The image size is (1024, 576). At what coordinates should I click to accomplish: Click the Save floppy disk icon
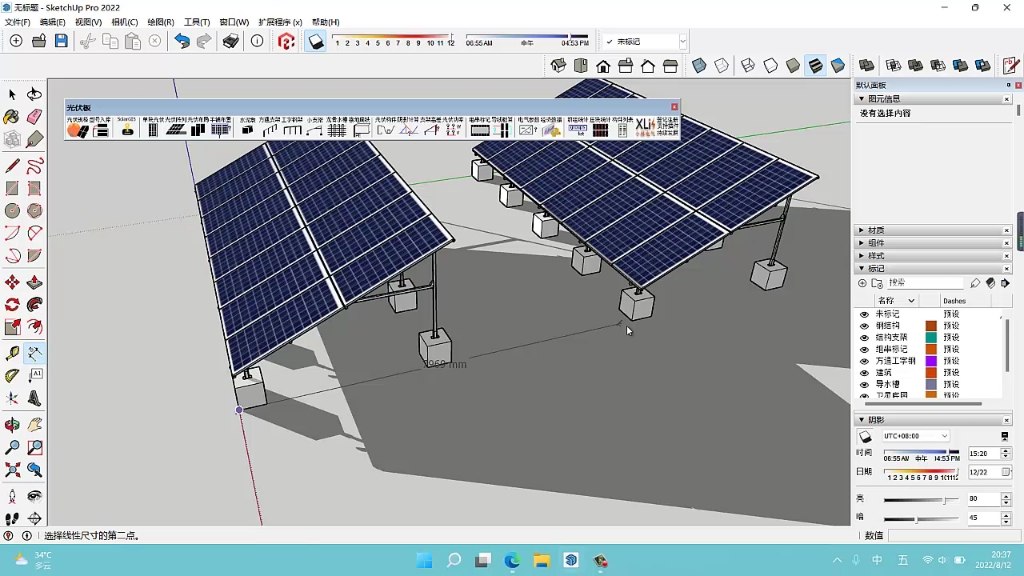61,41
